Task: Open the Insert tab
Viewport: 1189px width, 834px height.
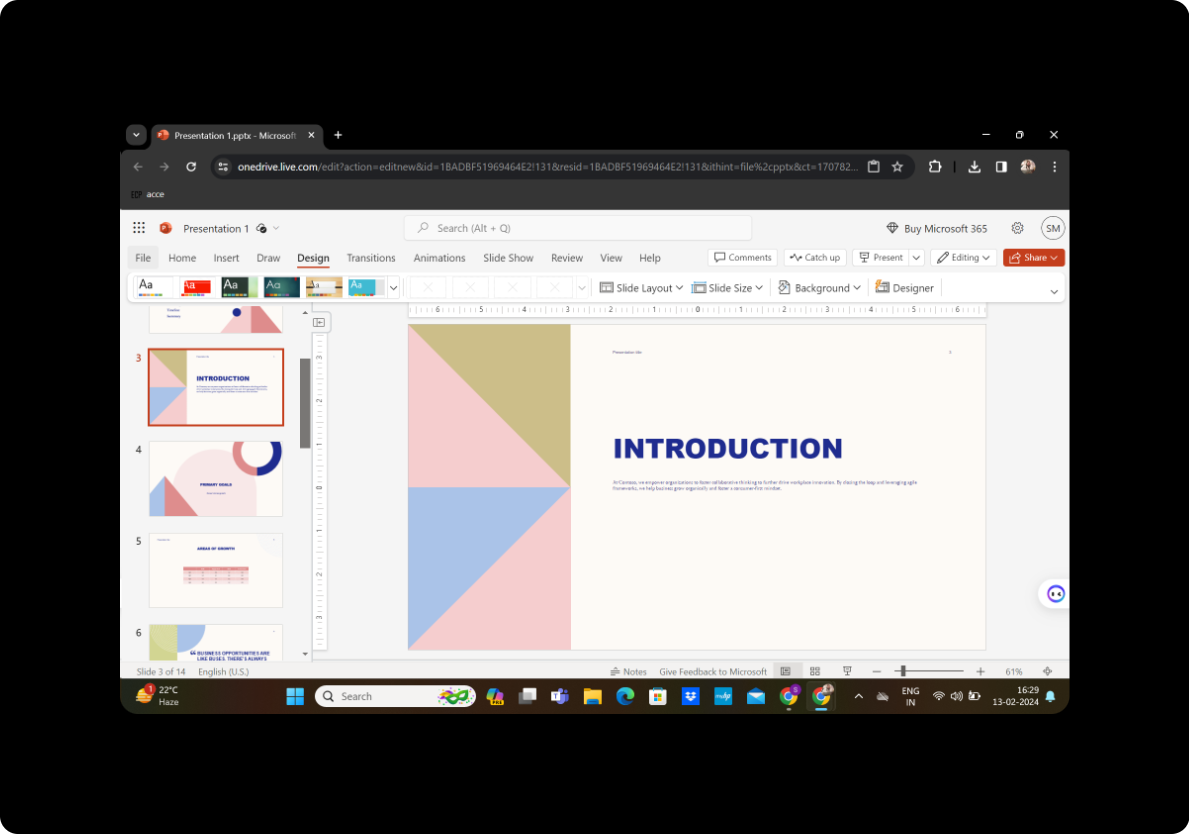Action: click(226, 258)
